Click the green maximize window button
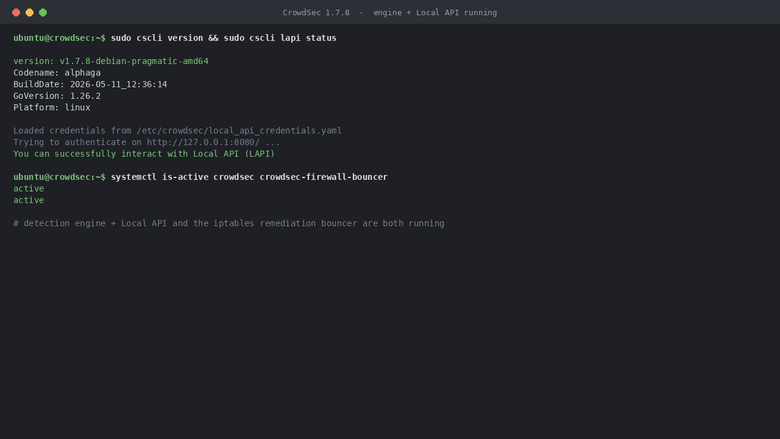The width and height of the screenshot is (780, 439). [43, 12]
